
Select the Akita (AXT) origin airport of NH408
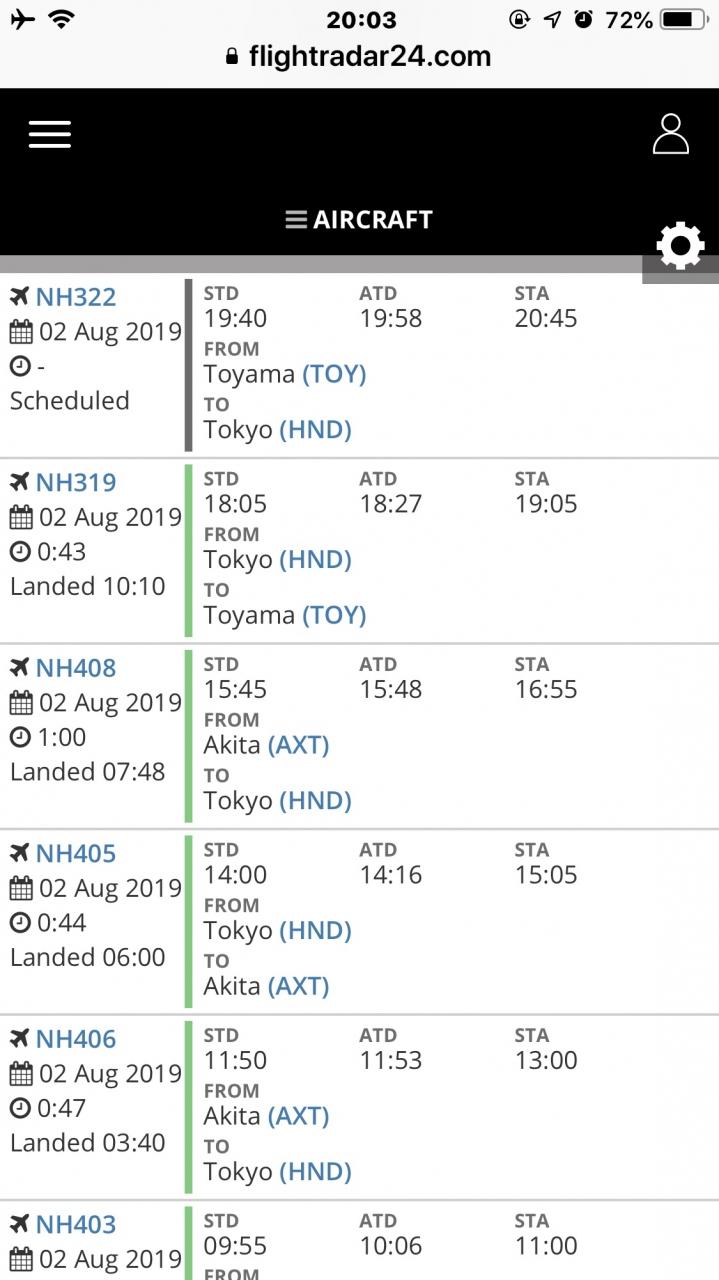(266, 745)
